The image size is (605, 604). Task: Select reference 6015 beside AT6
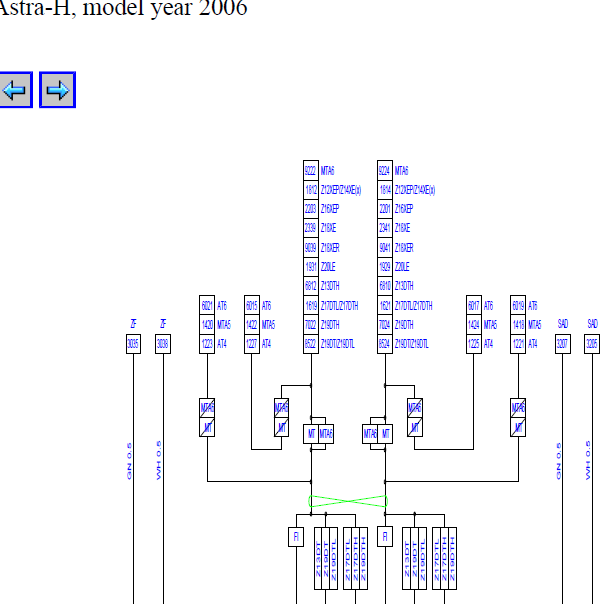pyautogui.click(x=252, y=306)
